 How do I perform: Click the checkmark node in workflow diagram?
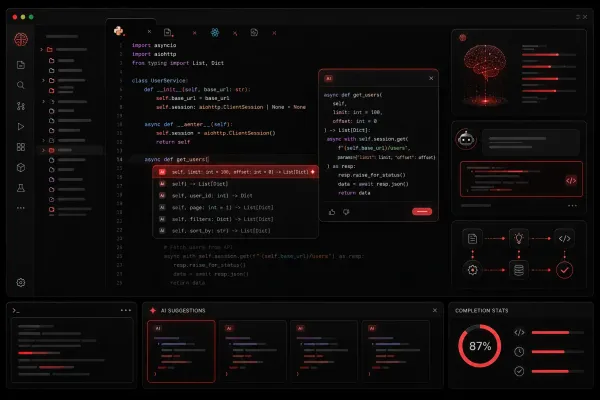click(564, 270)
